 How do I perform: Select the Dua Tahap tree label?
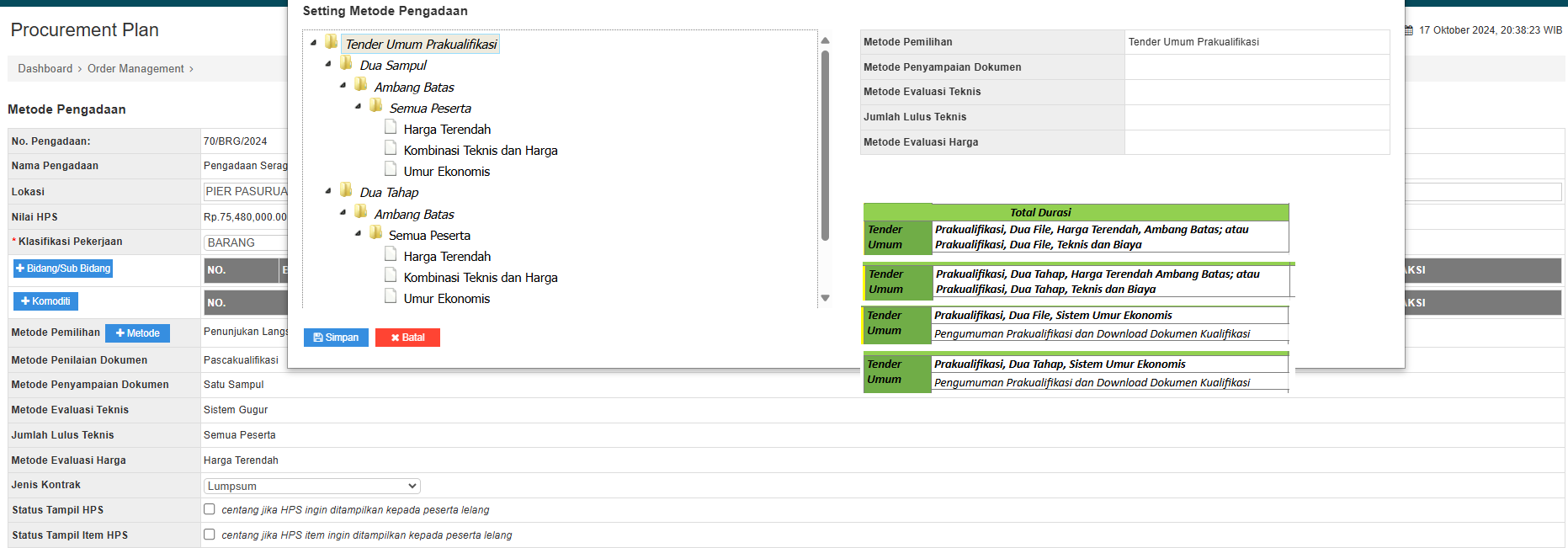point(389,192)
